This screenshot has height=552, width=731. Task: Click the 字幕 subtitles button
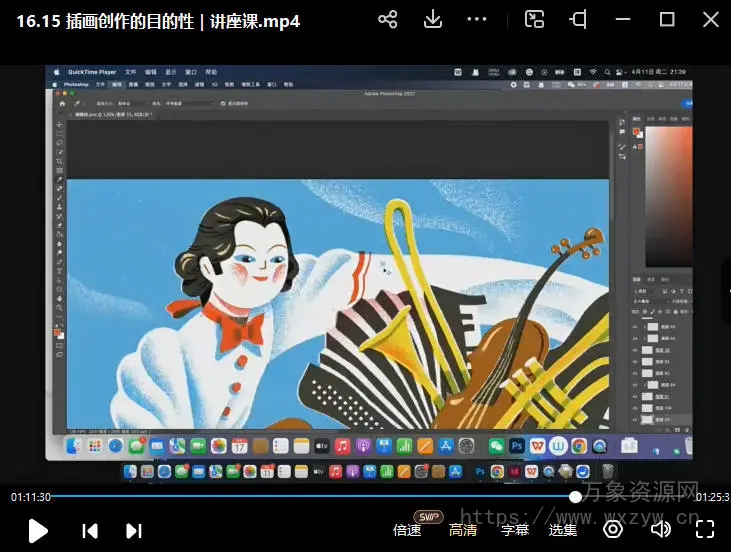pos(515,530)
